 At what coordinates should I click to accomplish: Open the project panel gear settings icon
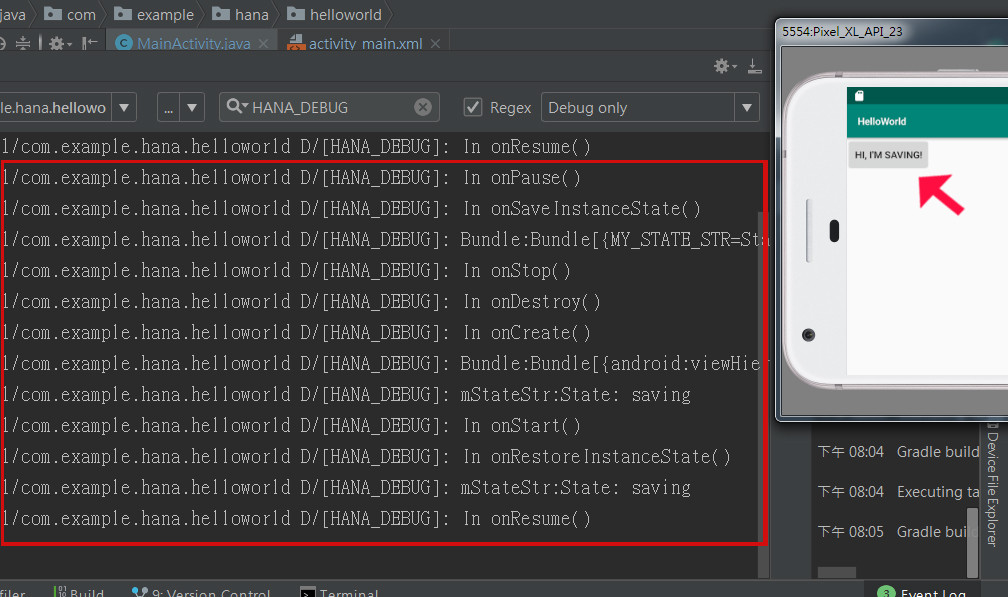click(x=60, y=43)
